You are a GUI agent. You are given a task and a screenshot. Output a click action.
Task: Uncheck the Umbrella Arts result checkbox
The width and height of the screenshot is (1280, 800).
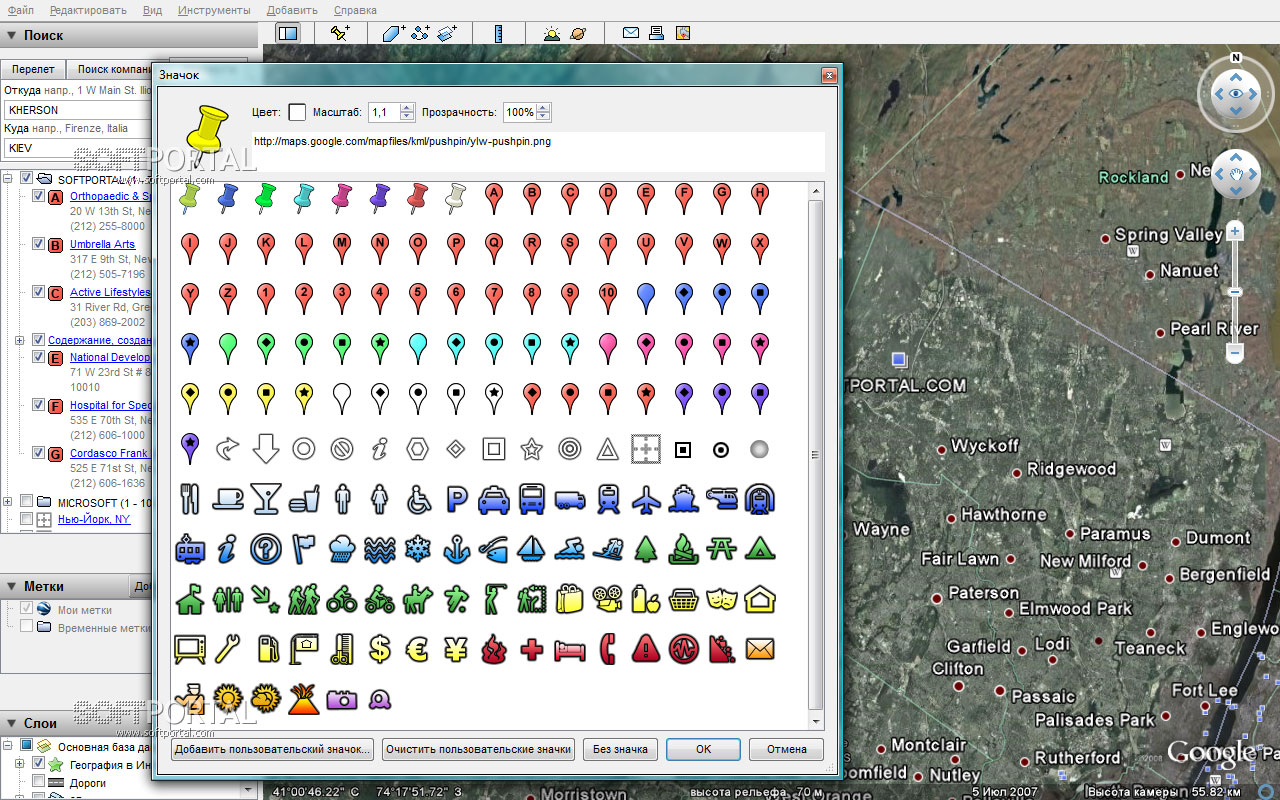tap(39, 244)
